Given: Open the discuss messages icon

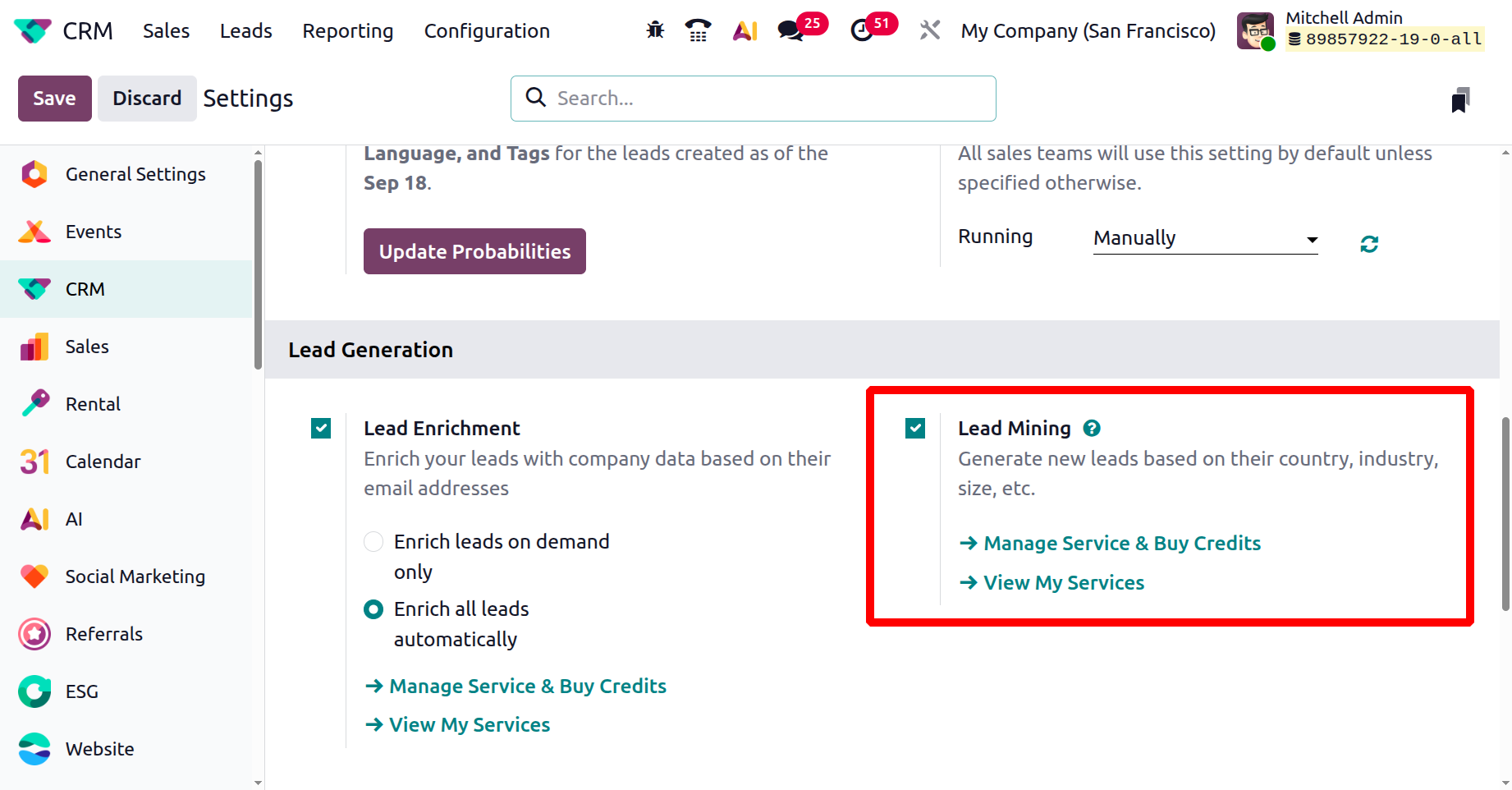Looking at the screenshot, I should pos(790,30).
